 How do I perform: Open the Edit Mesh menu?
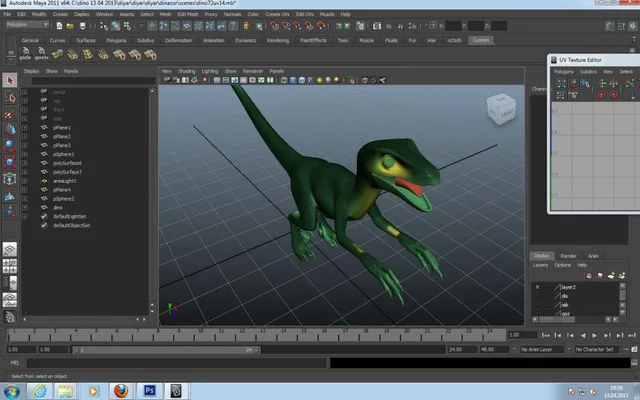[187, 14]
